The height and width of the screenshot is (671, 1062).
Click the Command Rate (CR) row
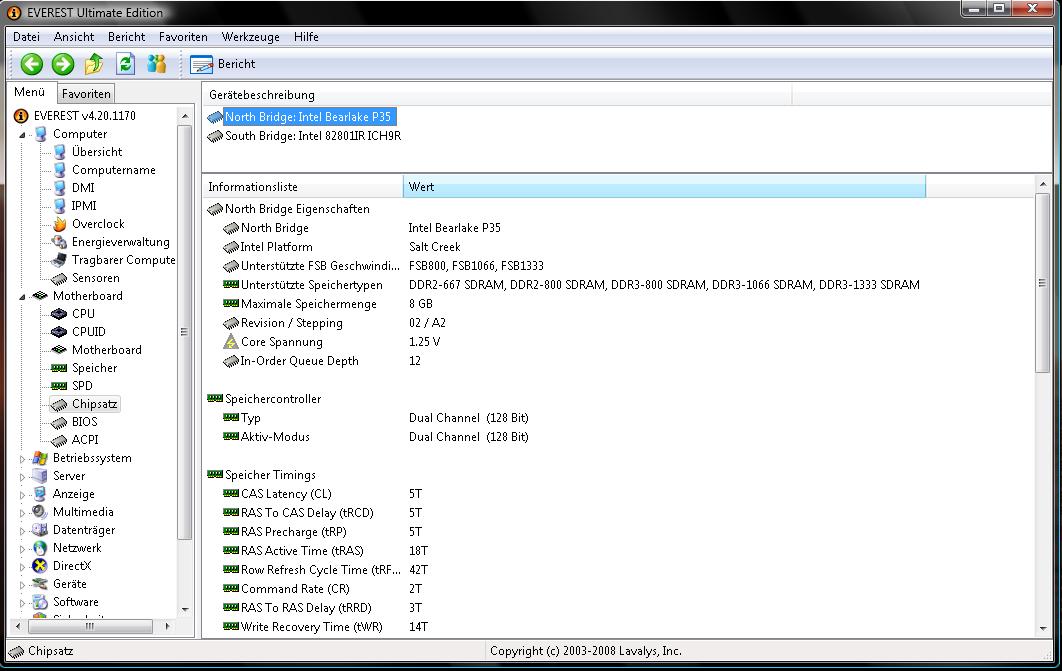pyautogui.click(x=620, y=588)
